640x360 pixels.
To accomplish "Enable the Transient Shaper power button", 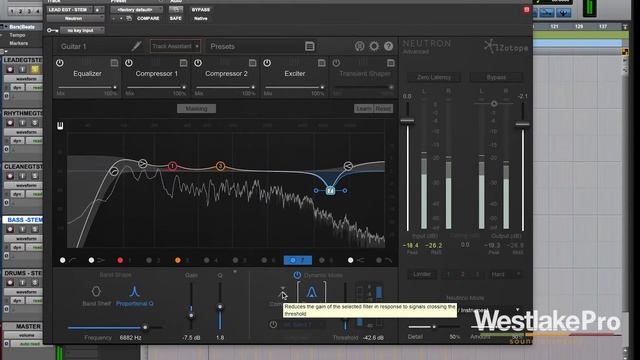I will tap(336, 63).
